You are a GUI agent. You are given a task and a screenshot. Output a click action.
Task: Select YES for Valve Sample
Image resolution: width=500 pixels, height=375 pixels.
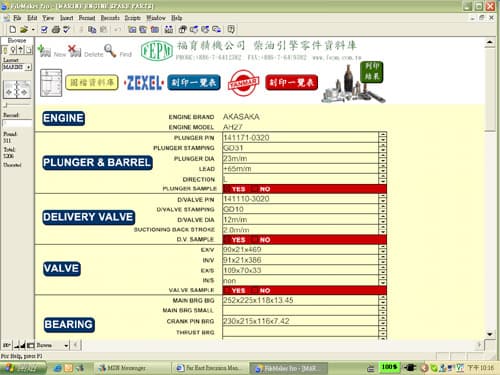238,290
